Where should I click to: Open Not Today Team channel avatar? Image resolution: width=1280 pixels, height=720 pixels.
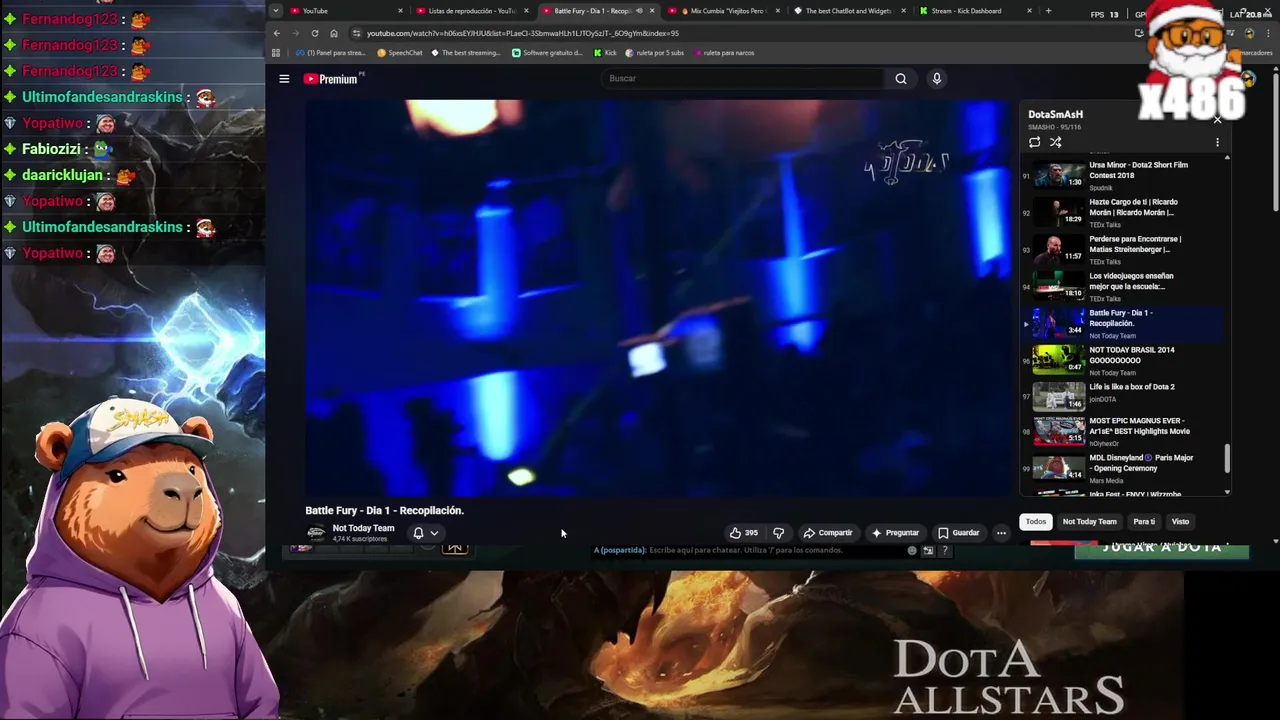coord(316,533)
